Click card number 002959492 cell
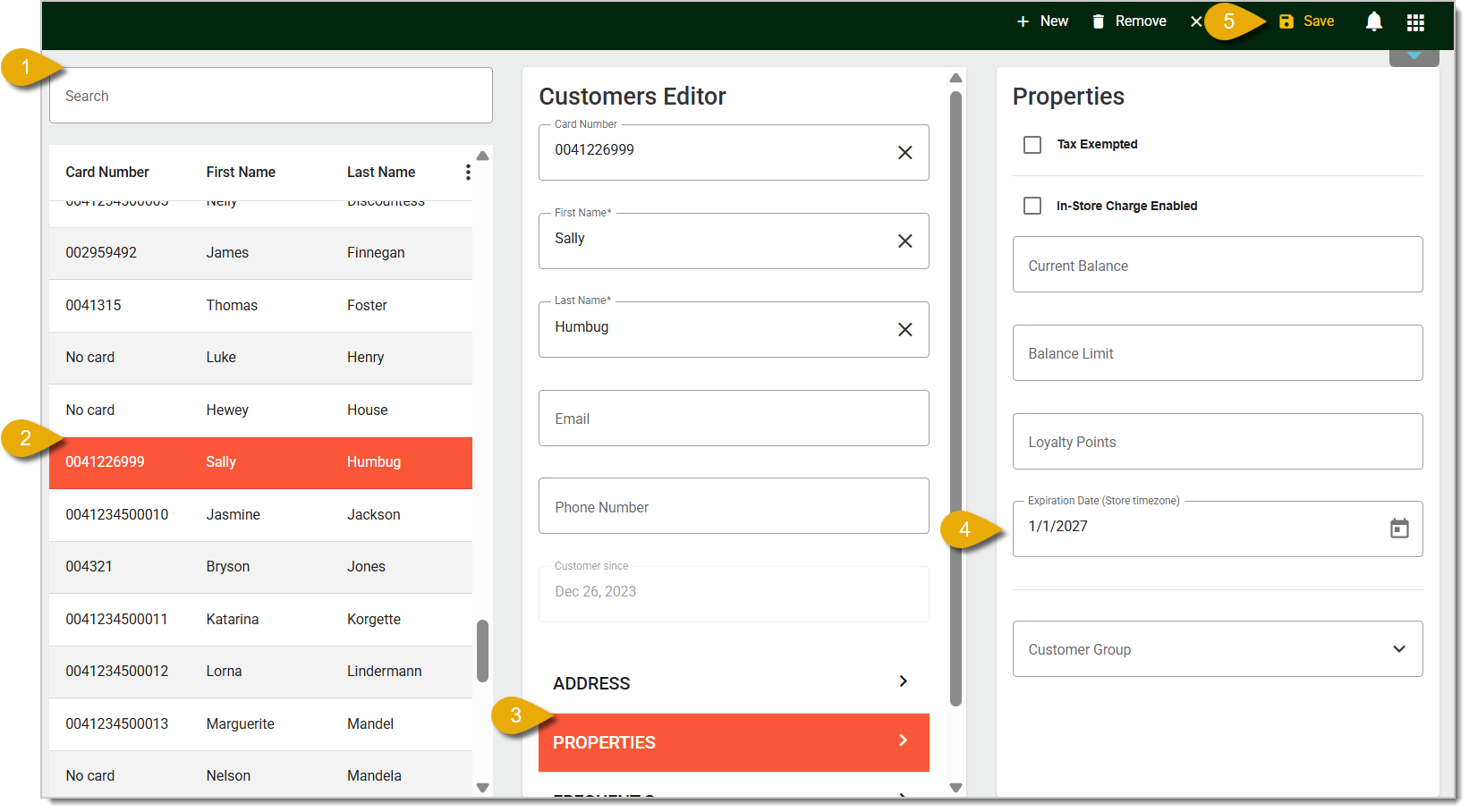The width and height of the screenshot is (1469, 812). pos(101,253)
